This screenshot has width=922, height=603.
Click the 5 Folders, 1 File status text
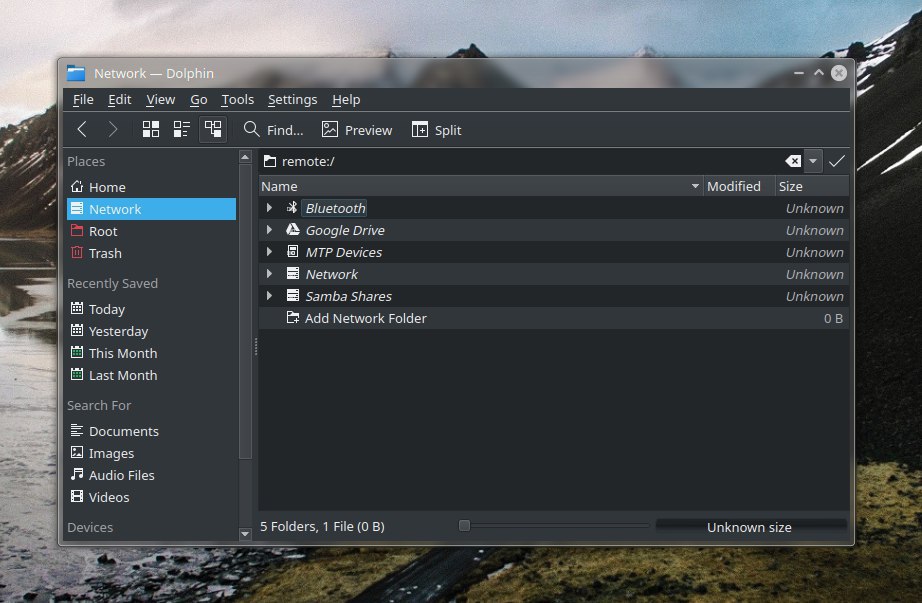click(x=322, y=527)
